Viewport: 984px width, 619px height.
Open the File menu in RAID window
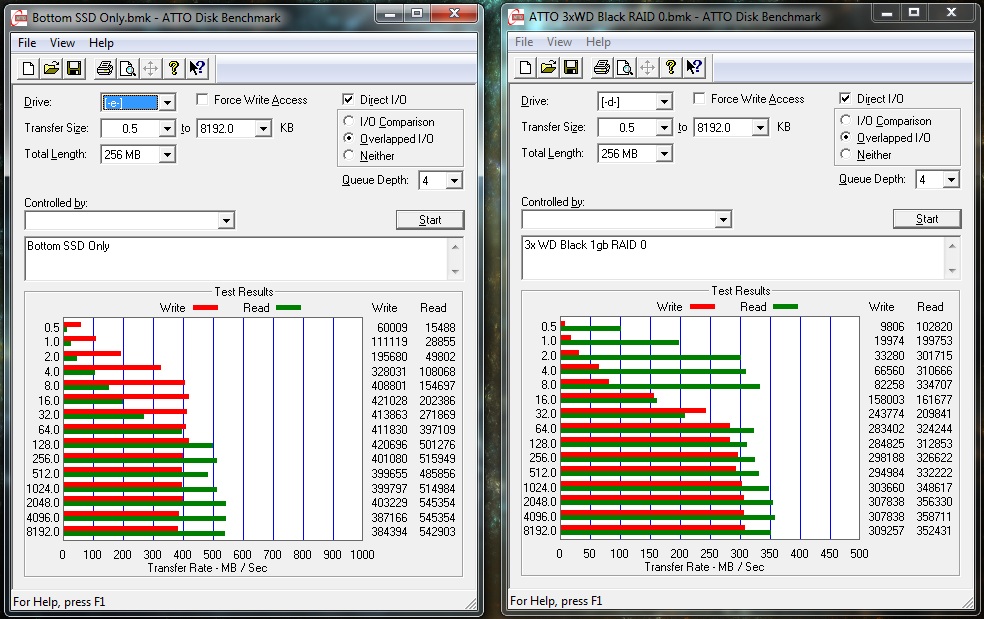pyautogui.click(x=523, y=42)
